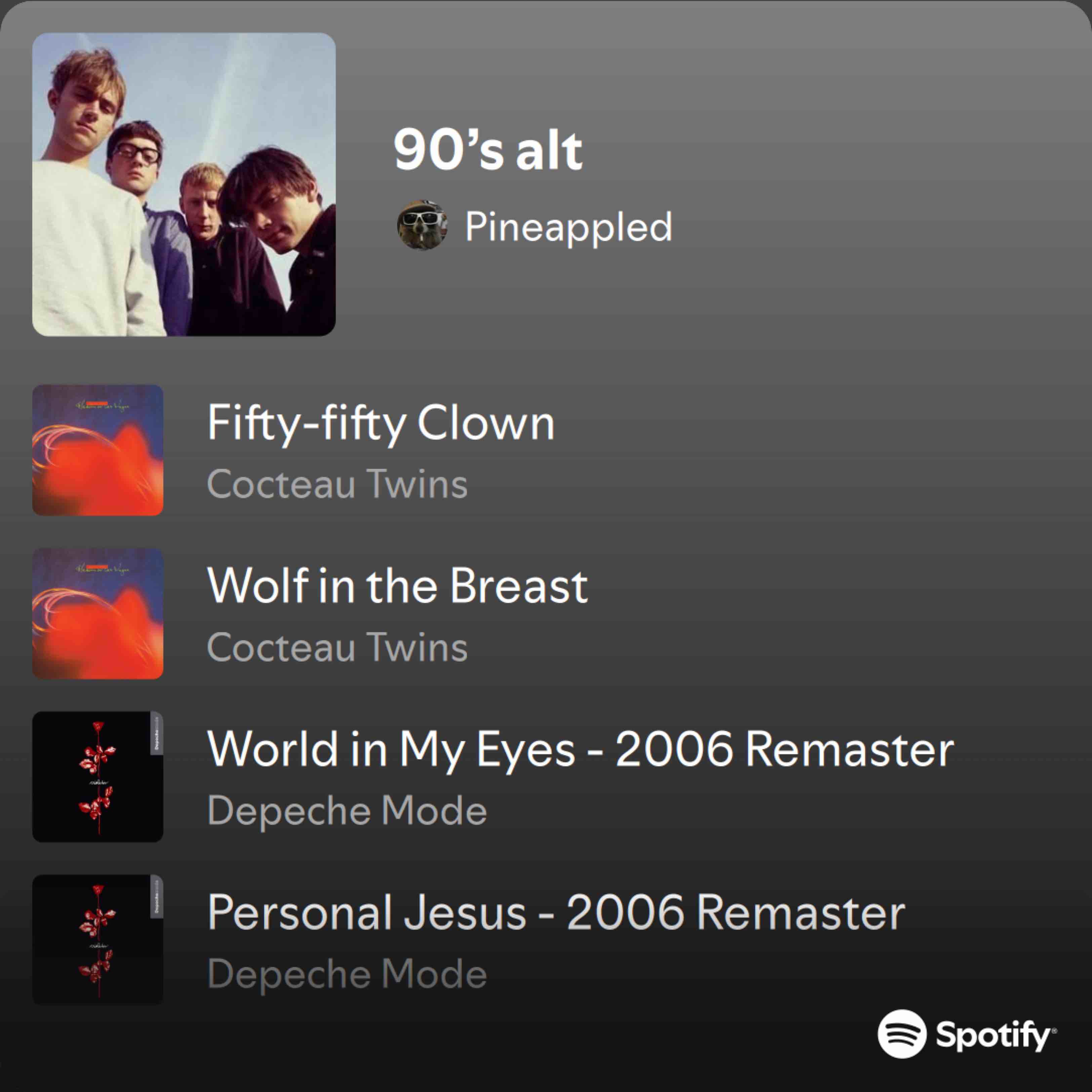
Task: Select the track Wolf in the Breast
Action: point(397,585)
